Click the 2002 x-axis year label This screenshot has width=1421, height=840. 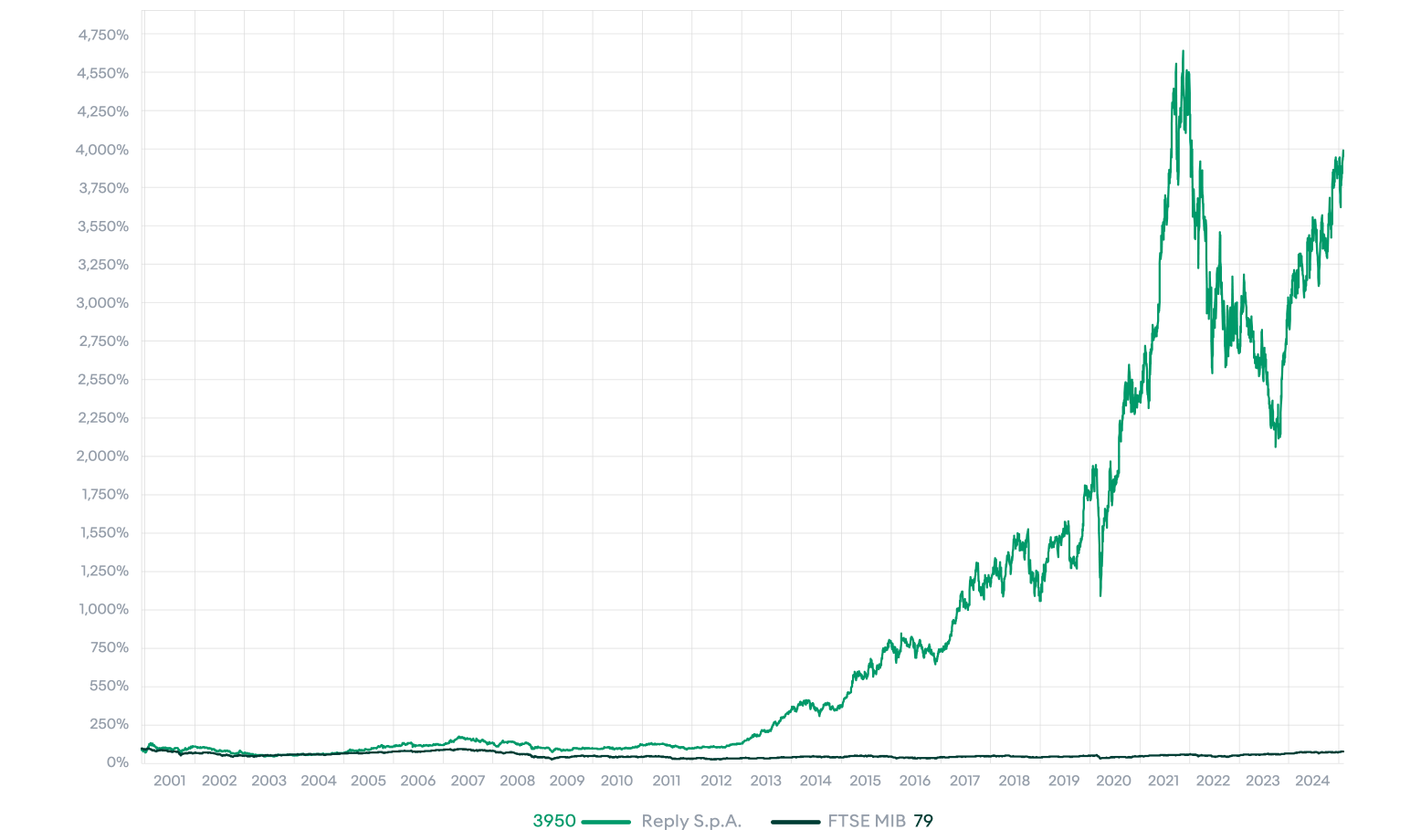(x=219, y=781)
